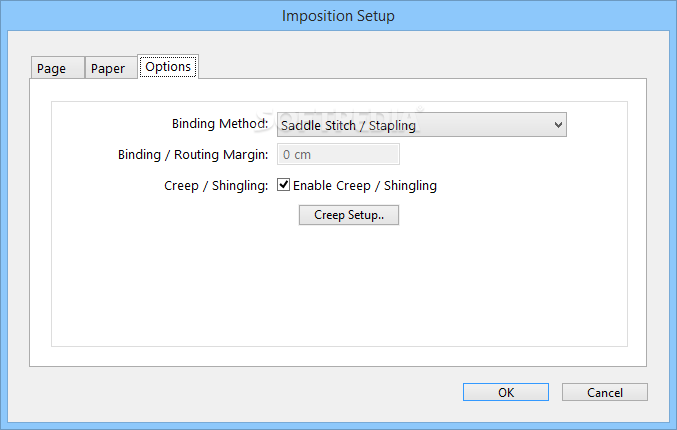Switch to the Page tab
Image resolution: width=677 pixels, height=430 pixels.
point(51,68)
